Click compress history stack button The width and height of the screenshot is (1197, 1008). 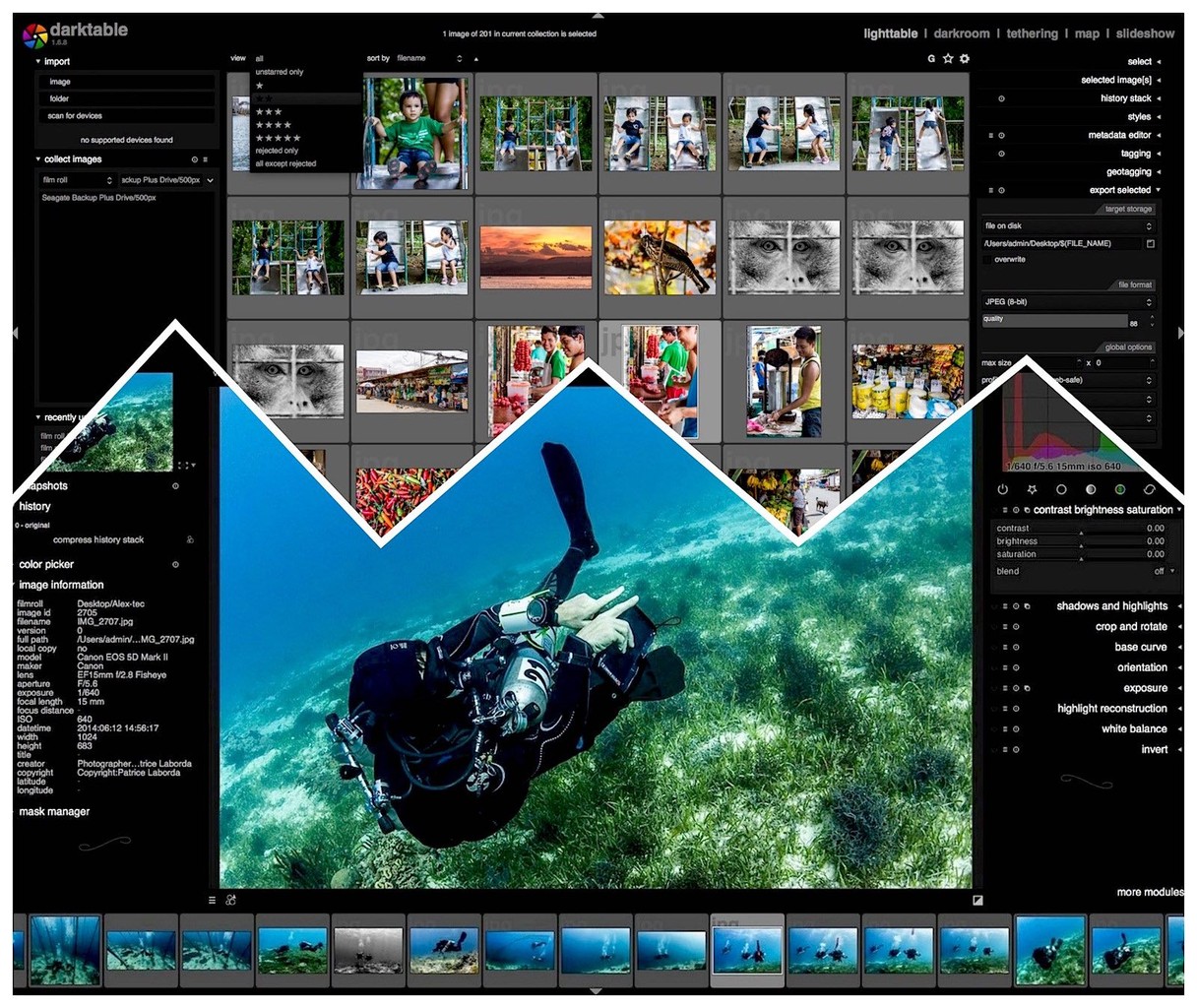(x=98, y=539)
